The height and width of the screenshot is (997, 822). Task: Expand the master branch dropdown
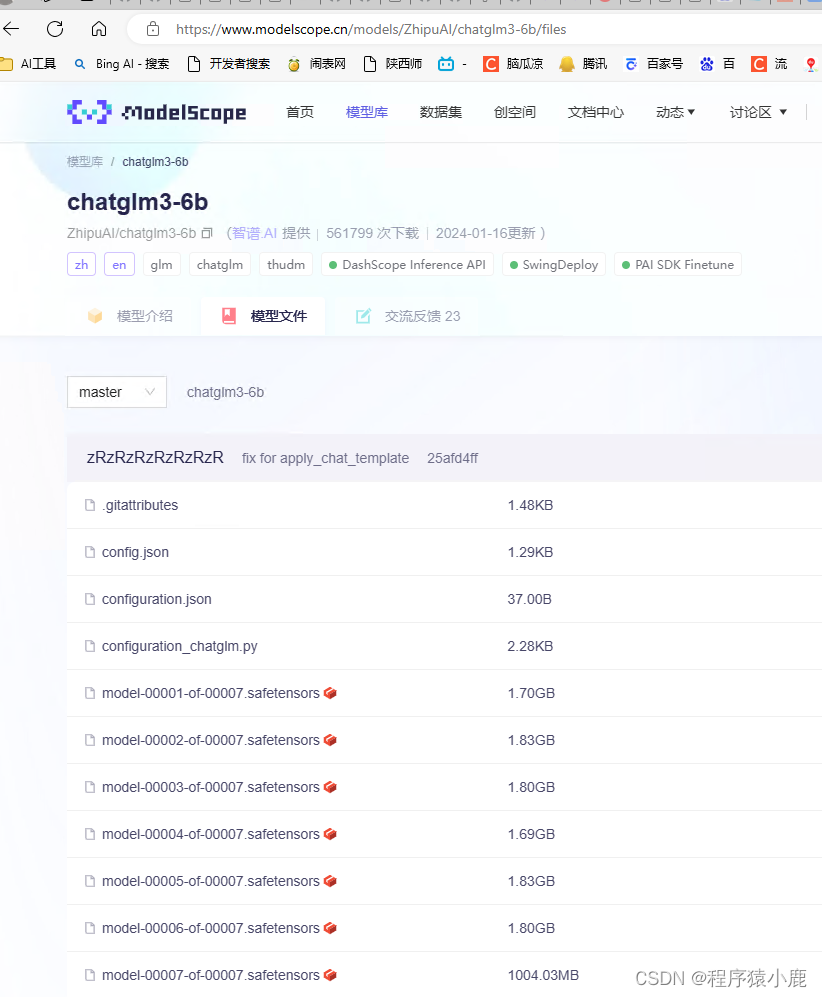(x=117, y=392)
